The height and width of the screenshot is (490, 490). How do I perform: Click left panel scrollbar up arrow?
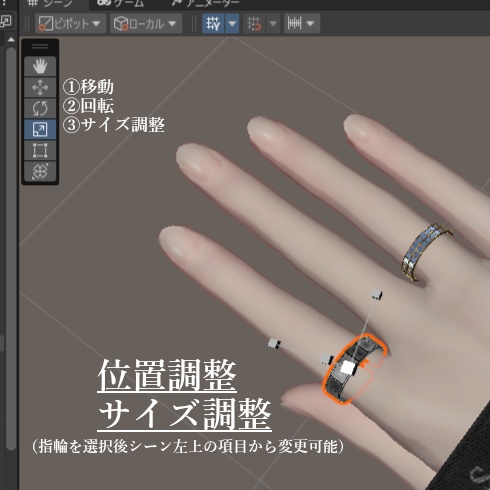[11, 40]
